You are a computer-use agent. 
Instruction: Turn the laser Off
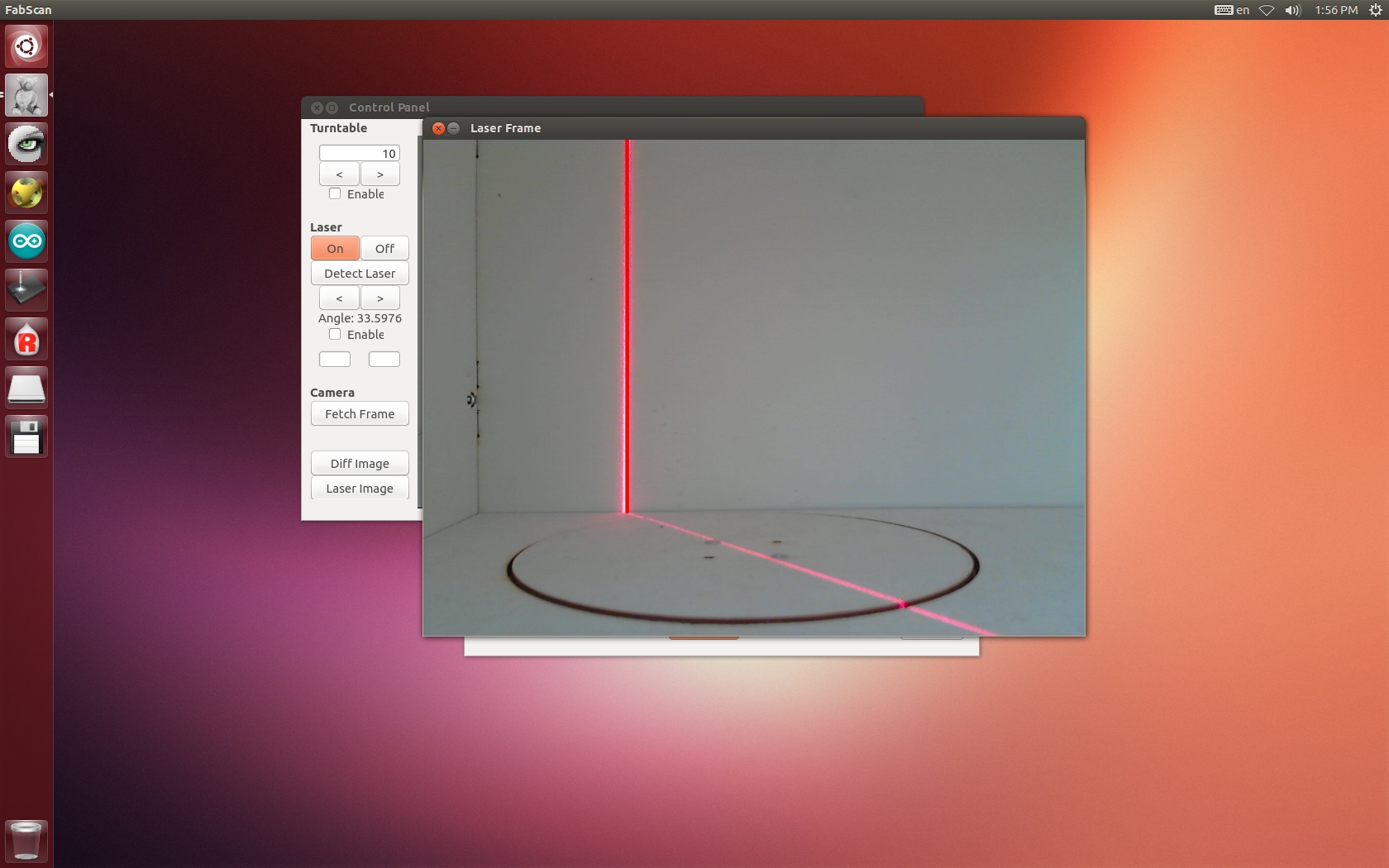pos(384,249)
